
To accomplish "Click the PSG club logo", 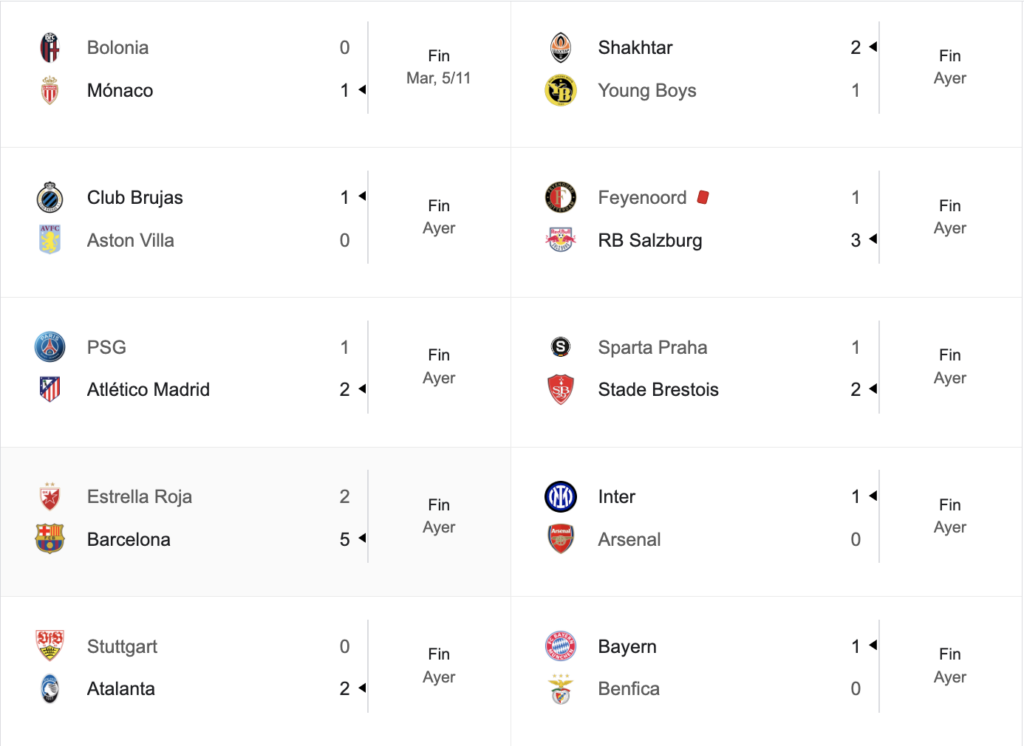I will 50,347.
